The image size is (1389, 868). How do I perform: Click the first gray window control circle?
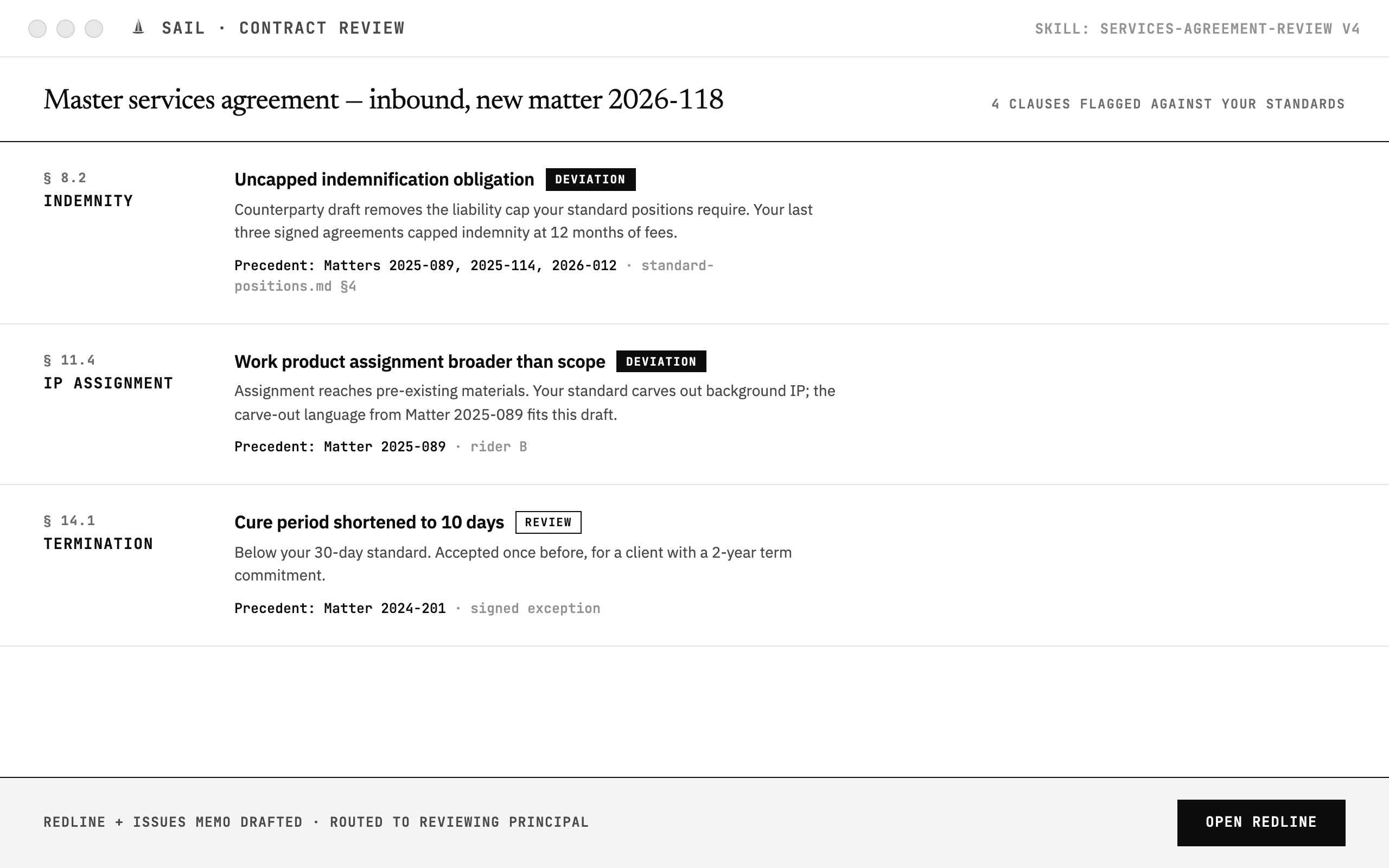pos(37,29)
